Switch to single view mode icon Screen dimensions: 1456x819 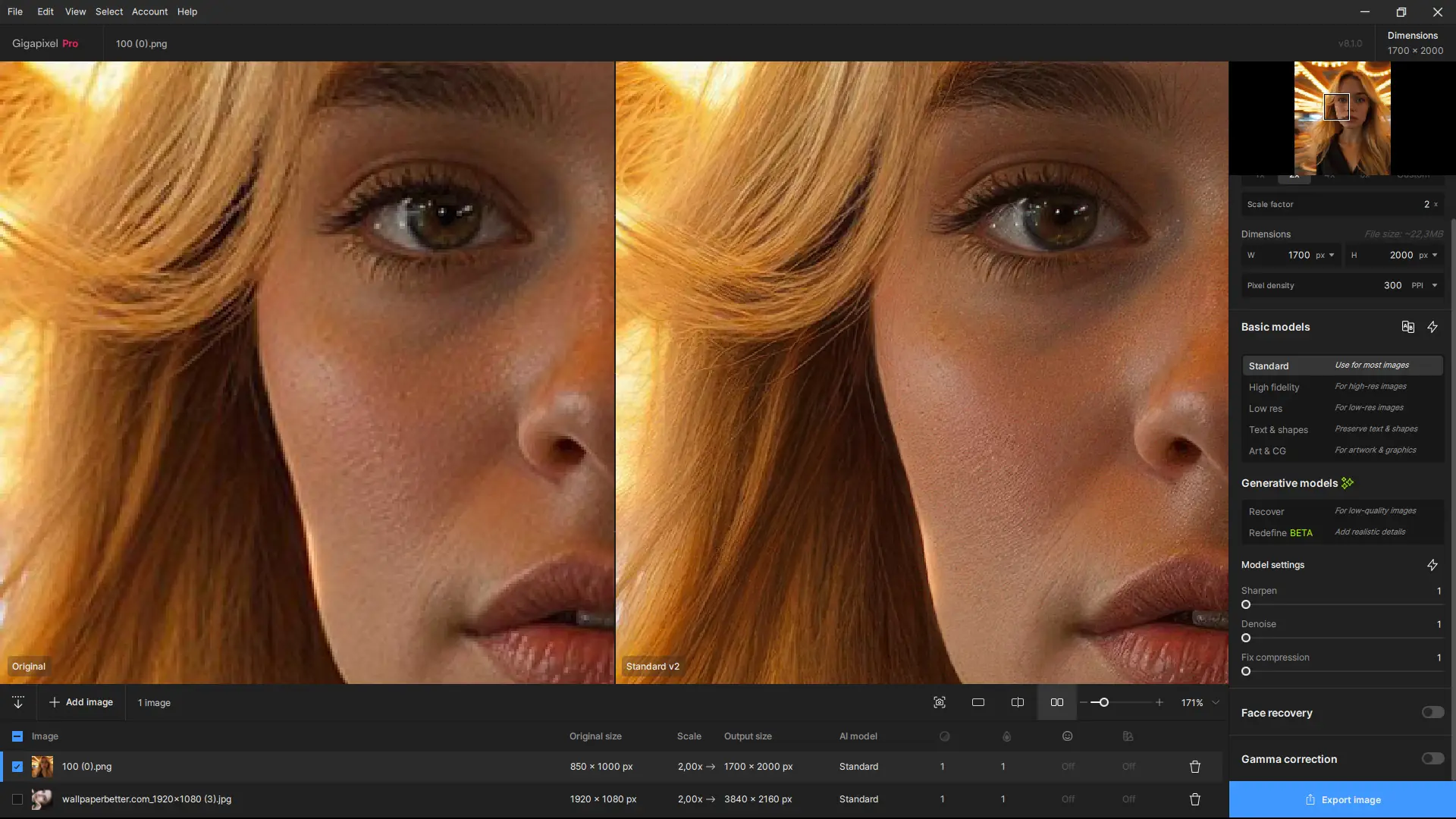coord(978,702)
